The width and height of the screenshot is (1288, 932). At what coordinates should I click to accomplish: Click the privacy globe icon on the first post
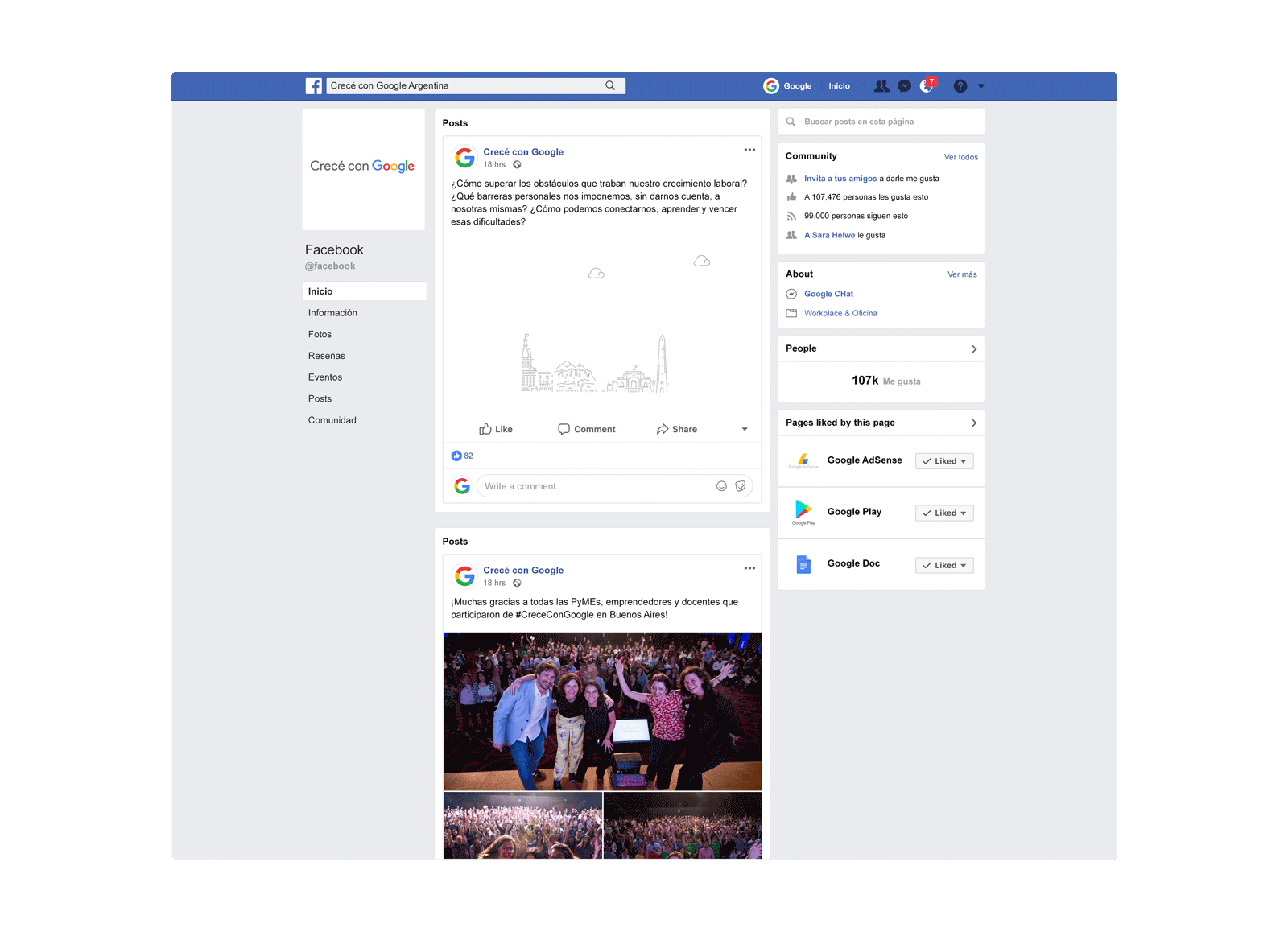coord(517,164)
